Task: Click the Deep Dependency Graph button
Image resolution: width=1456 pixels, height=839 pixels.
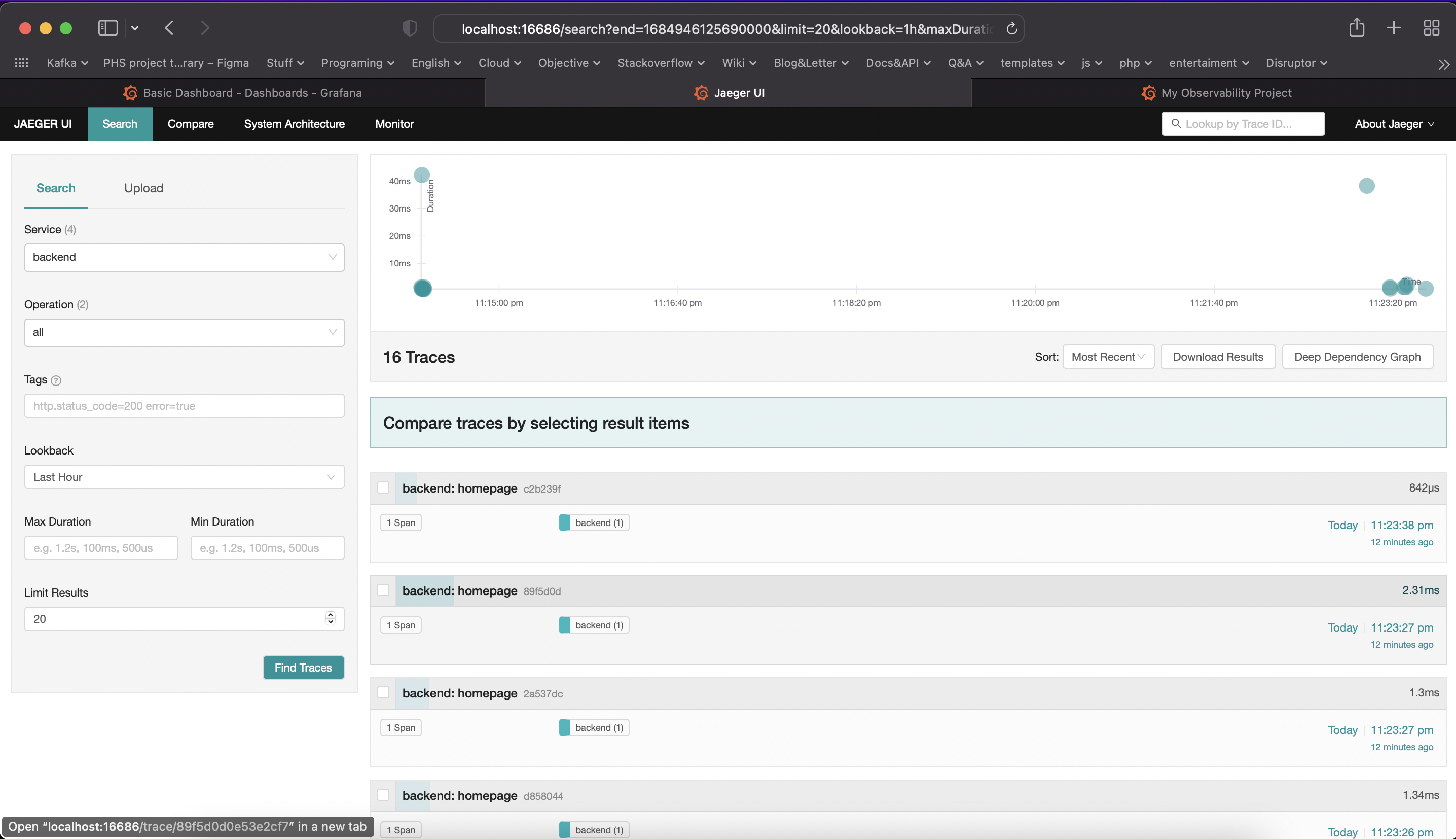Action: [x=1357, y=357]
